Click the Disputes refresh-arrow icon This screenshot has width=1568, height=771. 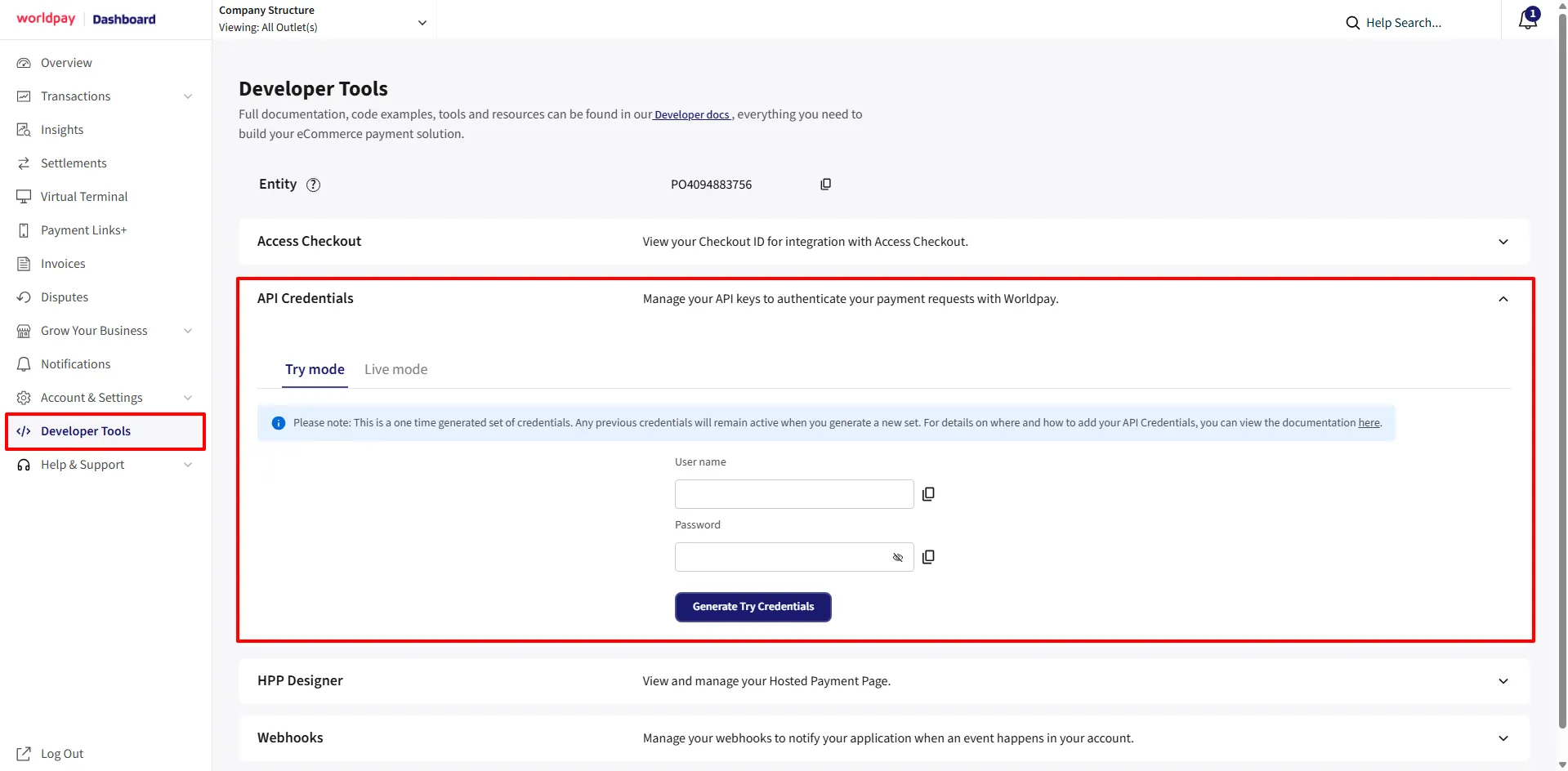[24, 297]
